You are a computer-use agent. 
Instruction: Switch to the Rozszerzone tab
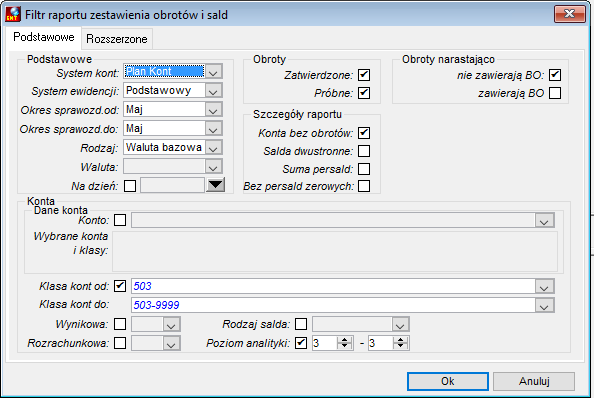tap(117, 39)
